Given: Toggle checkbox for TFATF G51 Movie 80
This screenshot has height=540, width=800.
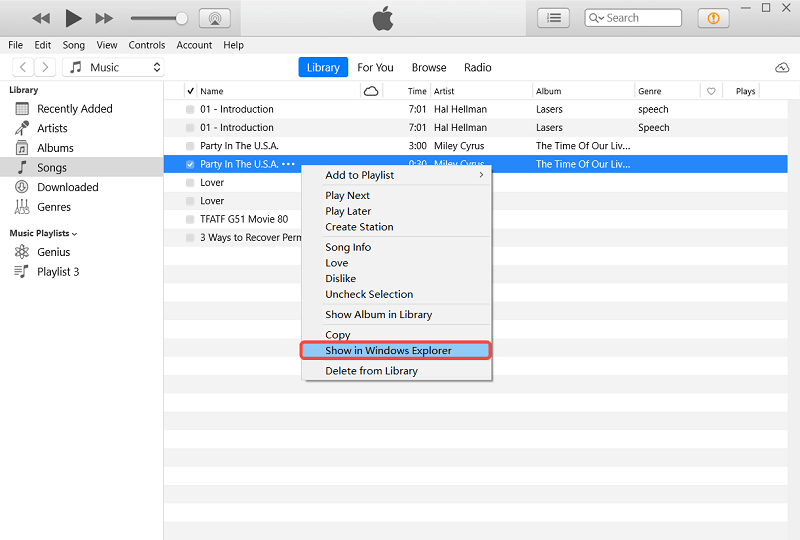Looking at the screenshot, I should coord(190,219).
